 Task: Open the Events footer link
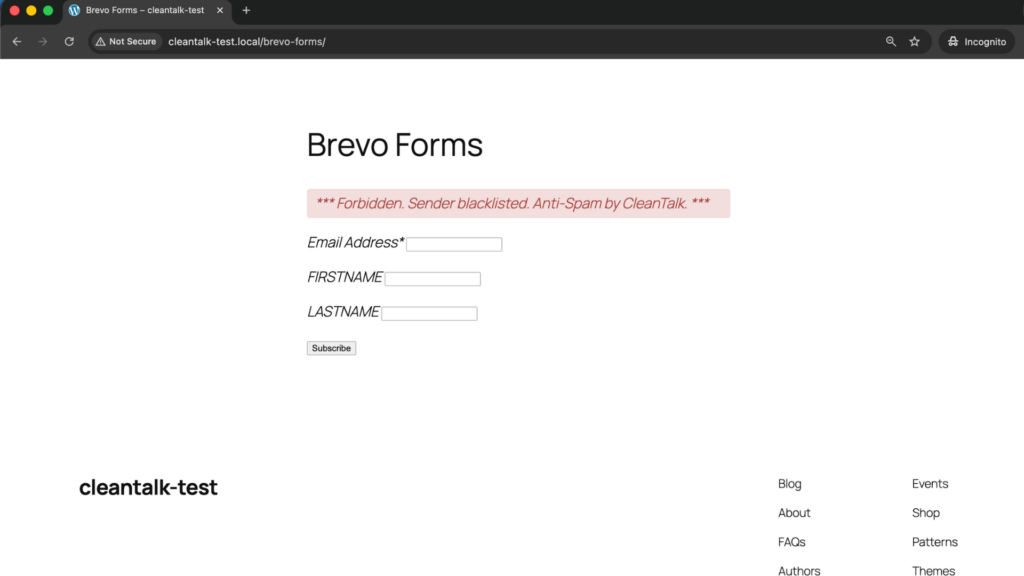(x=930, y=484)
